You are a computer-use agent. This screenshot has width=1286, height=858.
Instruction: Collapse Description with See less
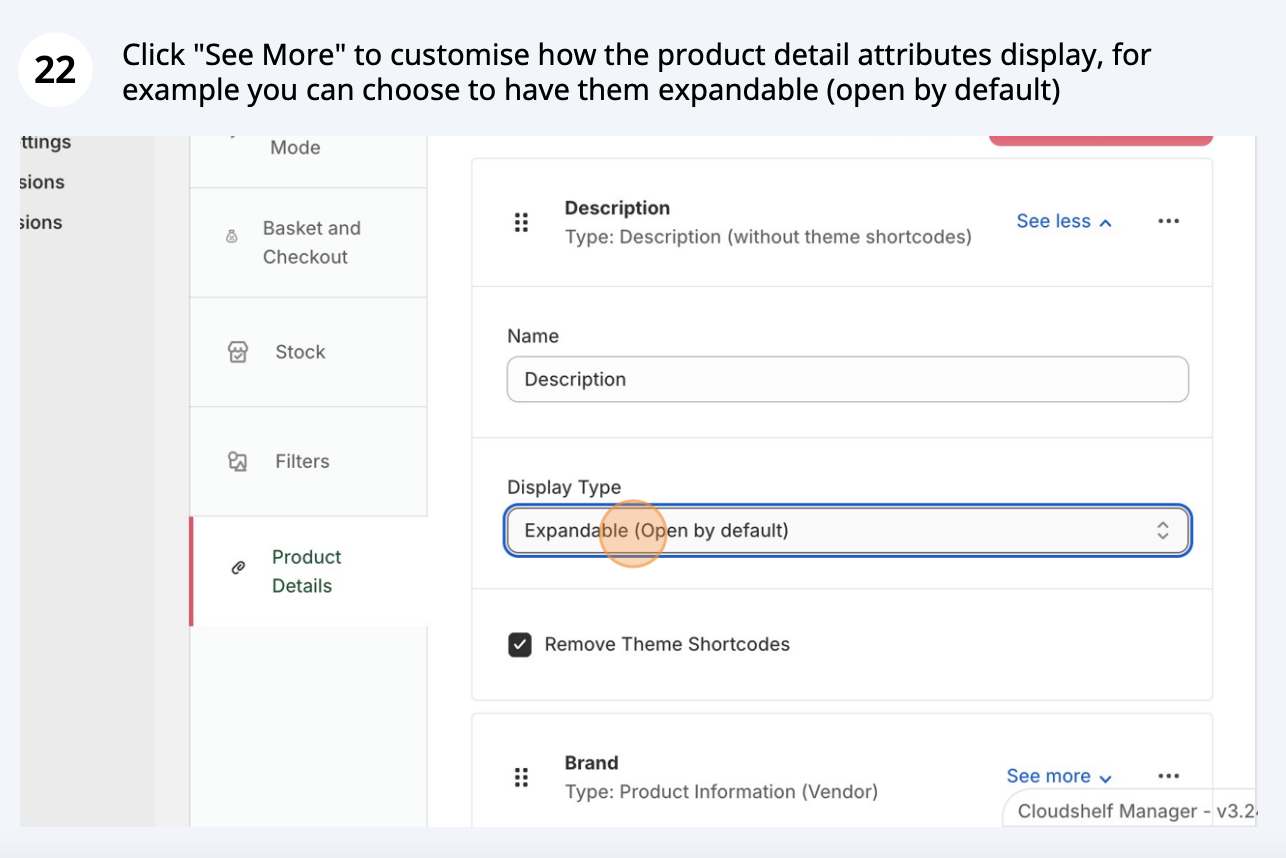[1064, 221]
